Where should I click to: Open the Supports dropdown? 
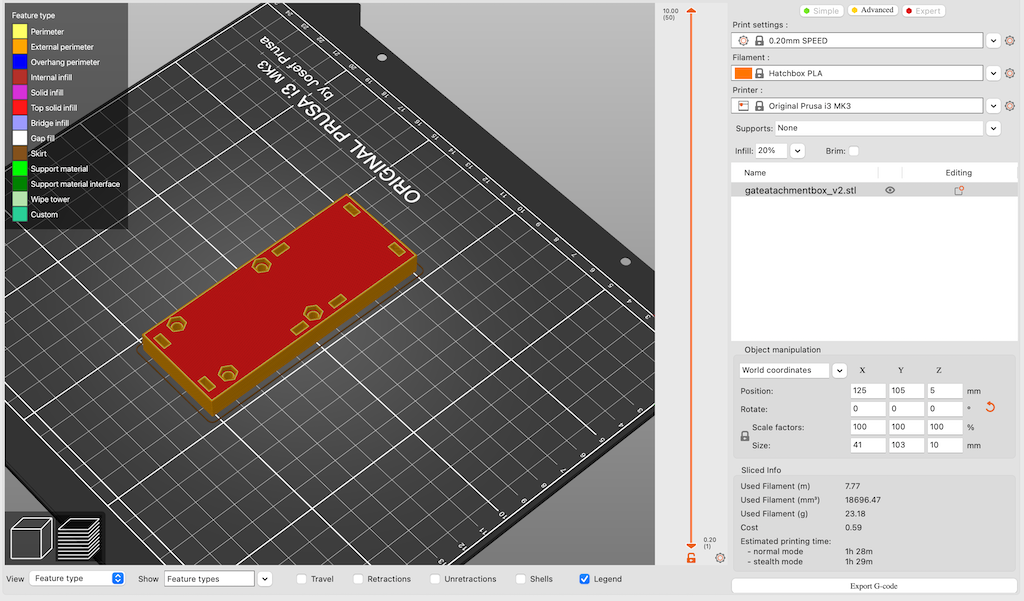tap(993, 128)
